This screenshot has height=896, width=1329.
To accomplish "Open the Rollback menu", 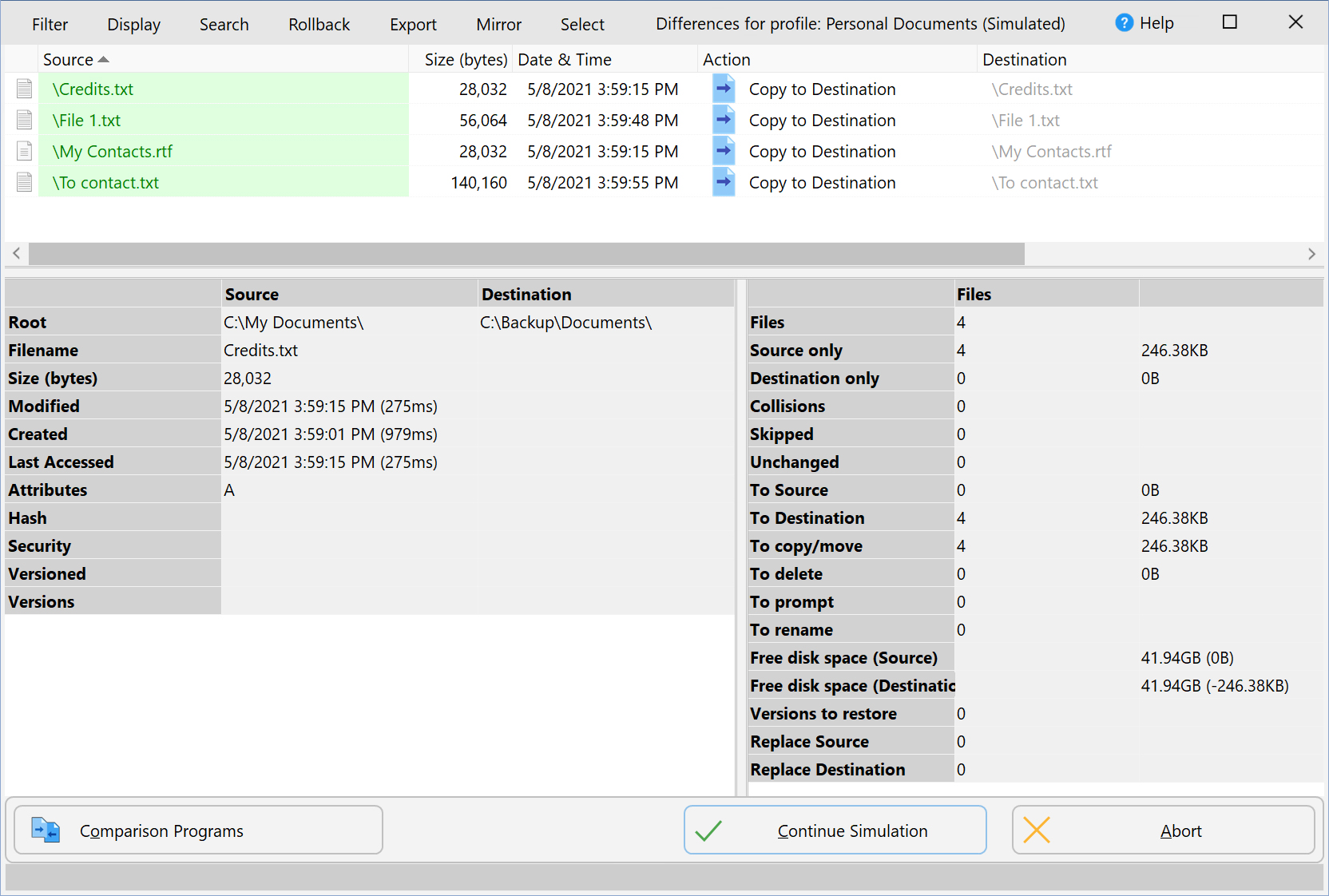I will tap(319, 24).
